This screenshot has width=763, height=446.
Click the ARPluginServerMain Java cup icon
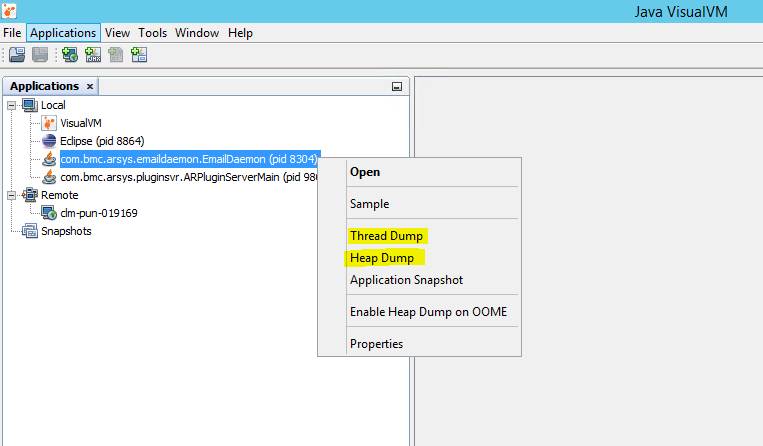point(49,177)
